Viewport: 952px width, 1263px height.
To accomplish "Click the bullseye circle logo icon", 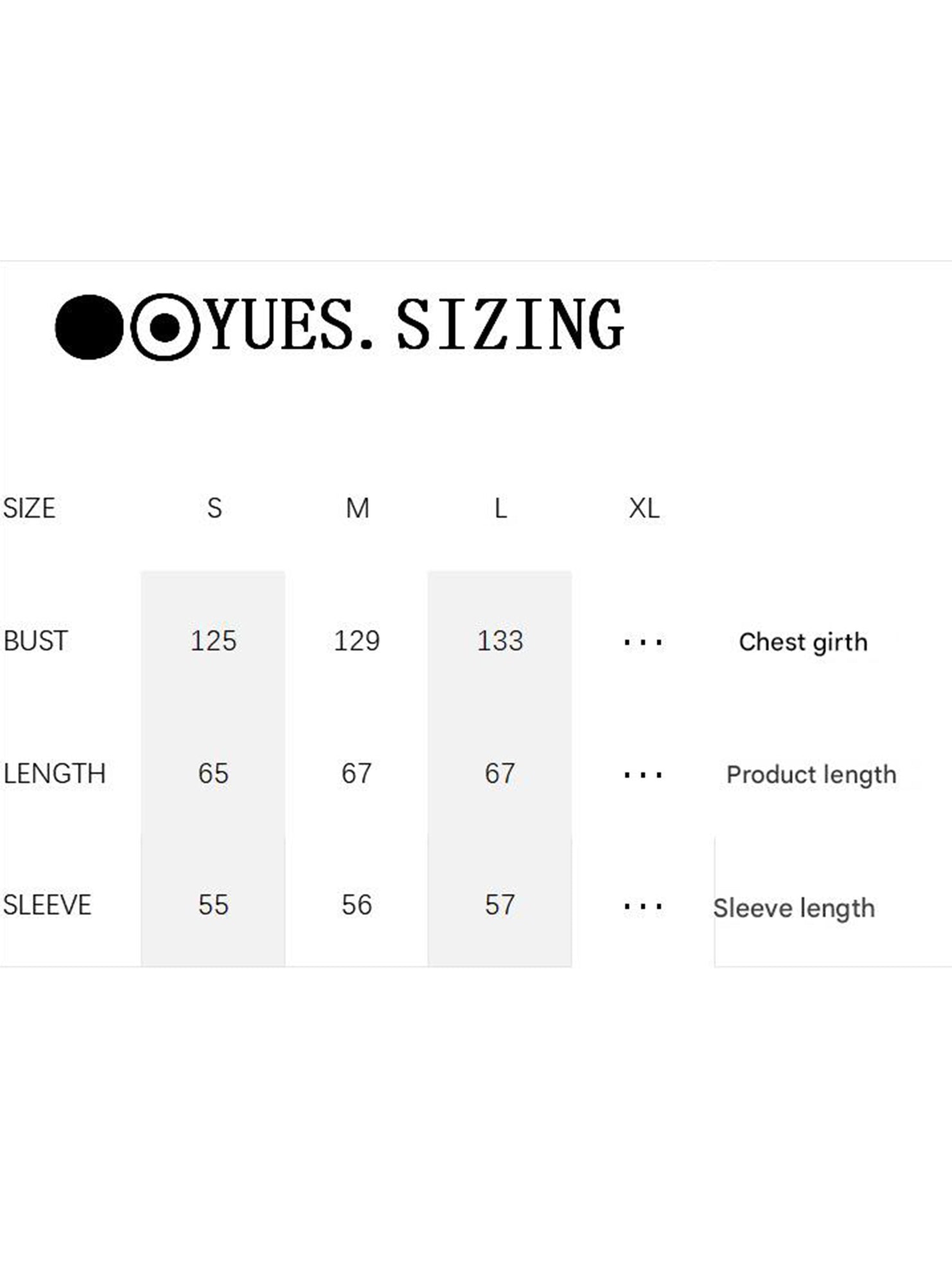I will coord(165,327).
